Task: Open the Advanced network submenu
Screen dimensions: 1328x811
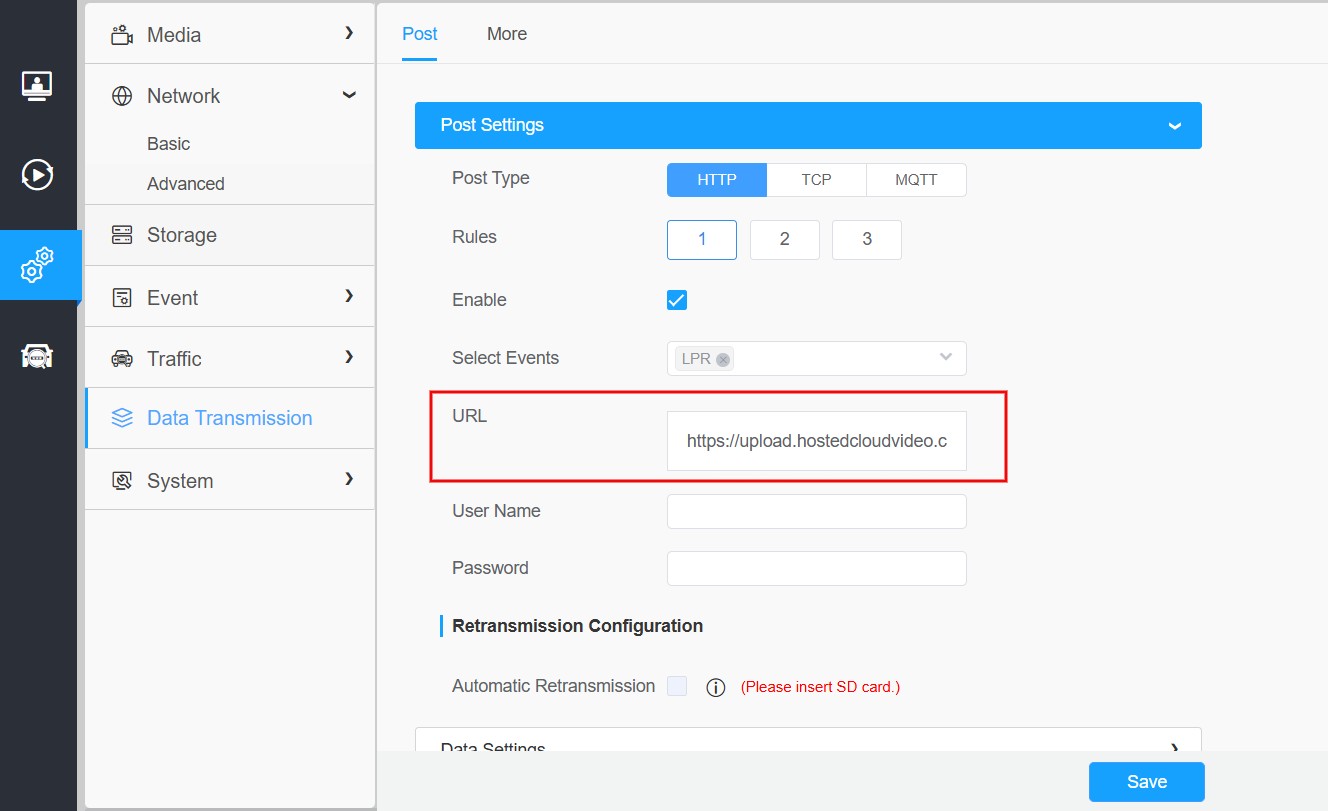Action: pos(186,184)
